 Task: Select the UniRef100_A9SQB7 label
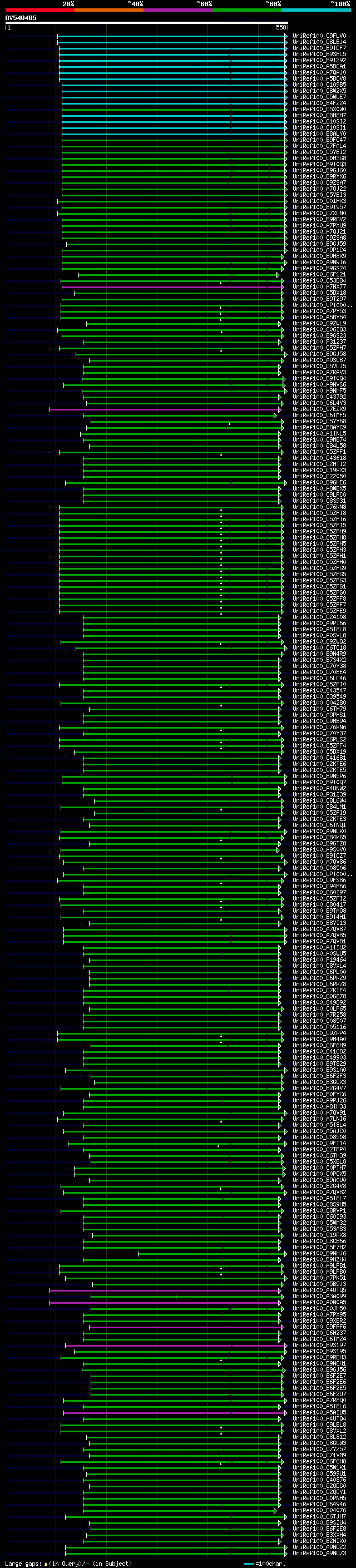coord(319,360)
